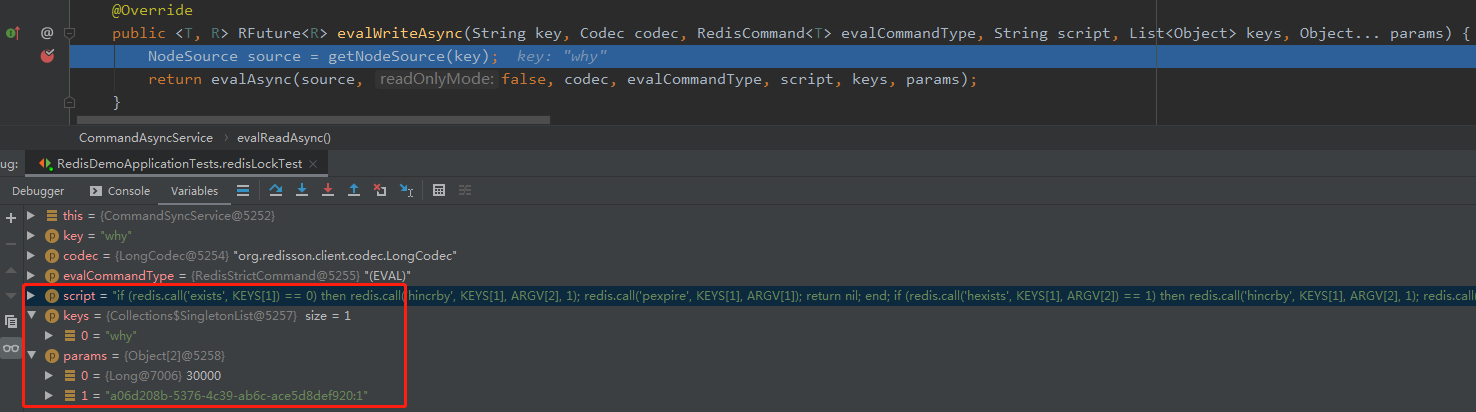Close the RedisDemoApplicationTests.redisLockTest debug tab
1476x412 pixels.
tap(313, 163)
